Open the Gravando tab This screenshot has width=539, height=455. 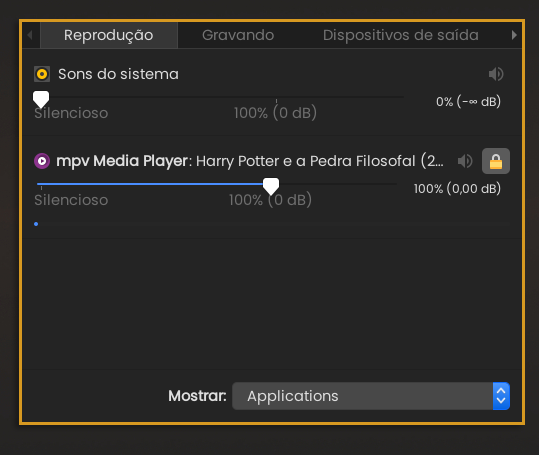point(238,35)
